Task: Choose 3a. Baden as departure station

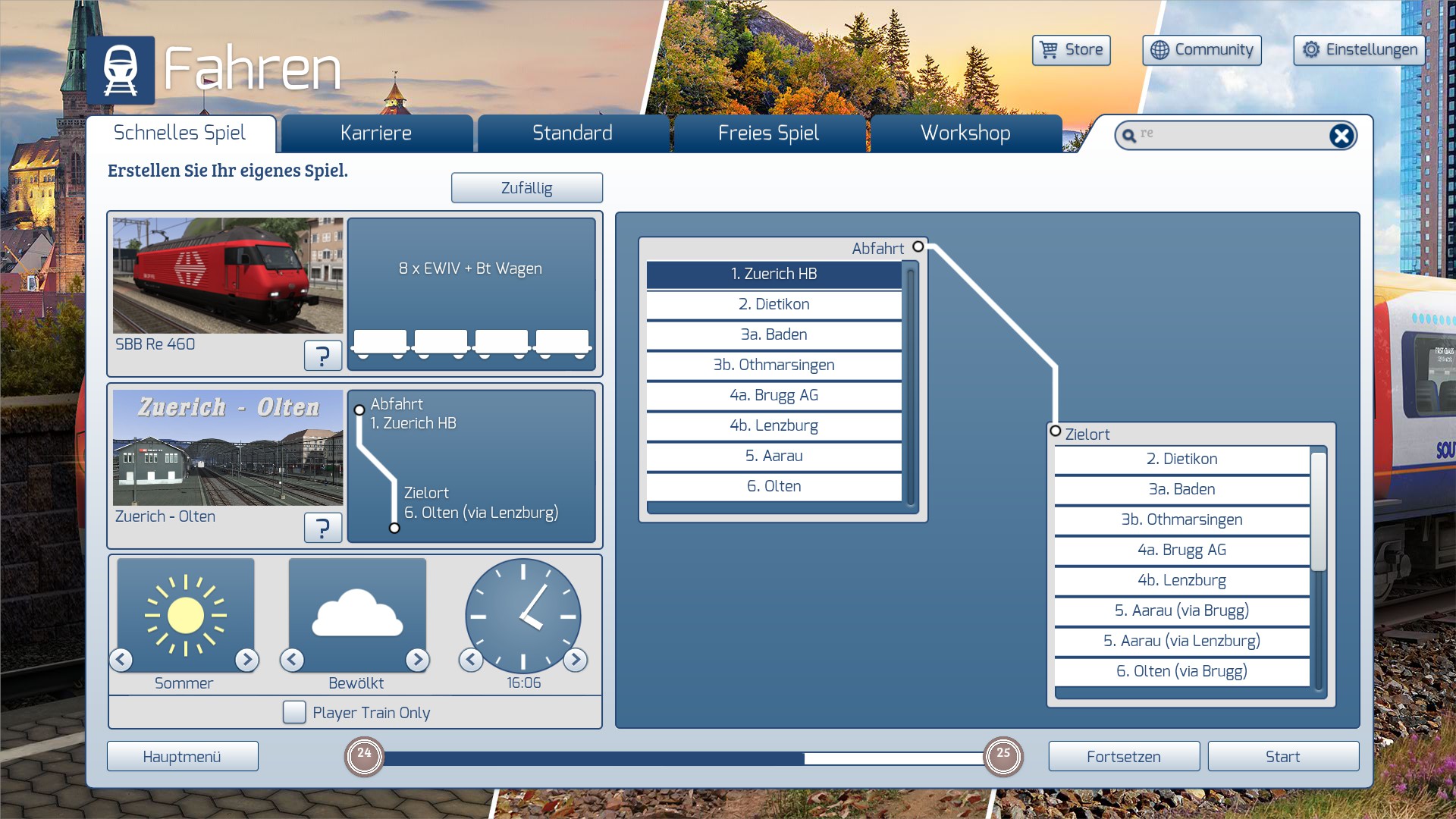Action: [x=773, y=334]
